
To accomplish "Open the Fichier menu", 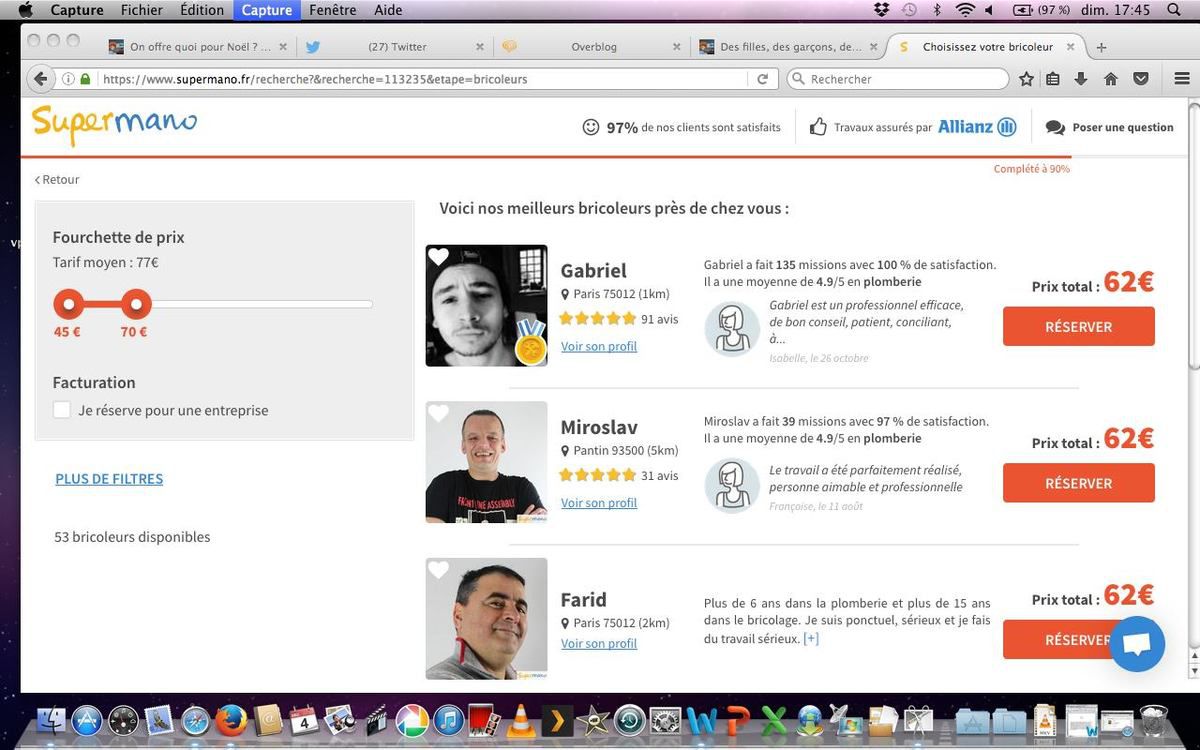I will 141,10.
